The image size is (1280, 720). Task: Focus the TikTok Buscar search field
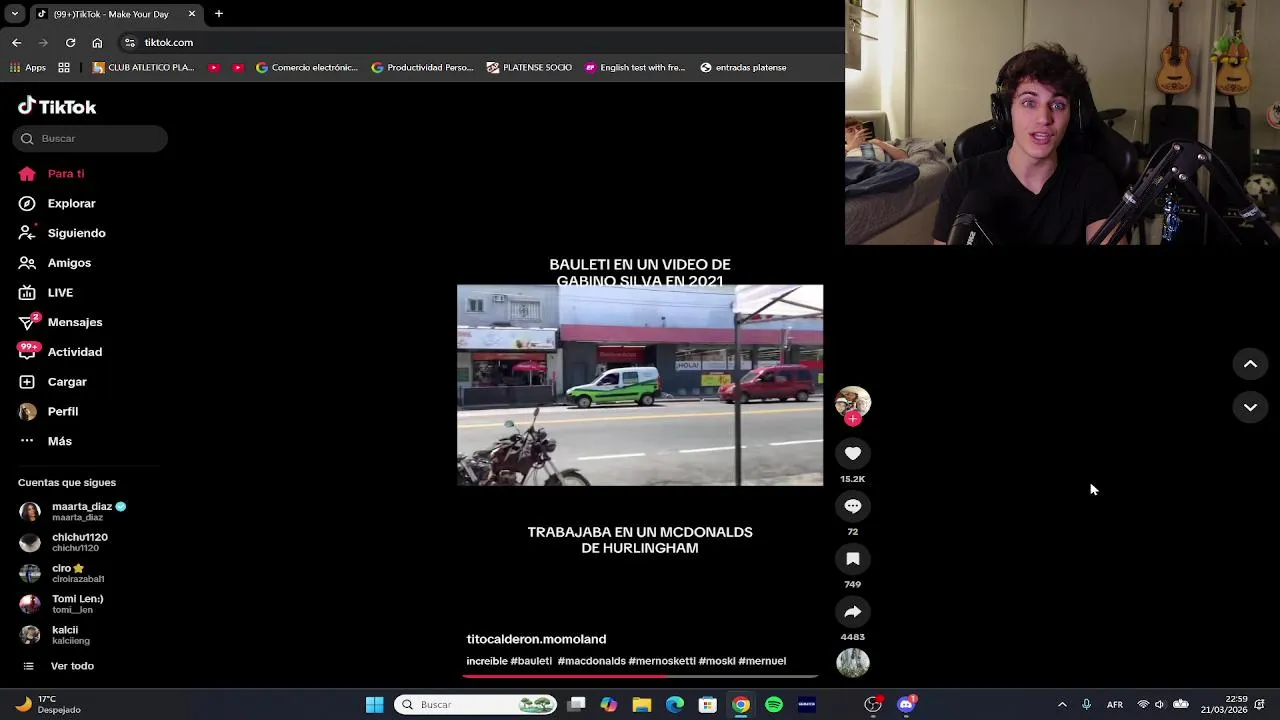pyautogui.click(x=90, y=139)
